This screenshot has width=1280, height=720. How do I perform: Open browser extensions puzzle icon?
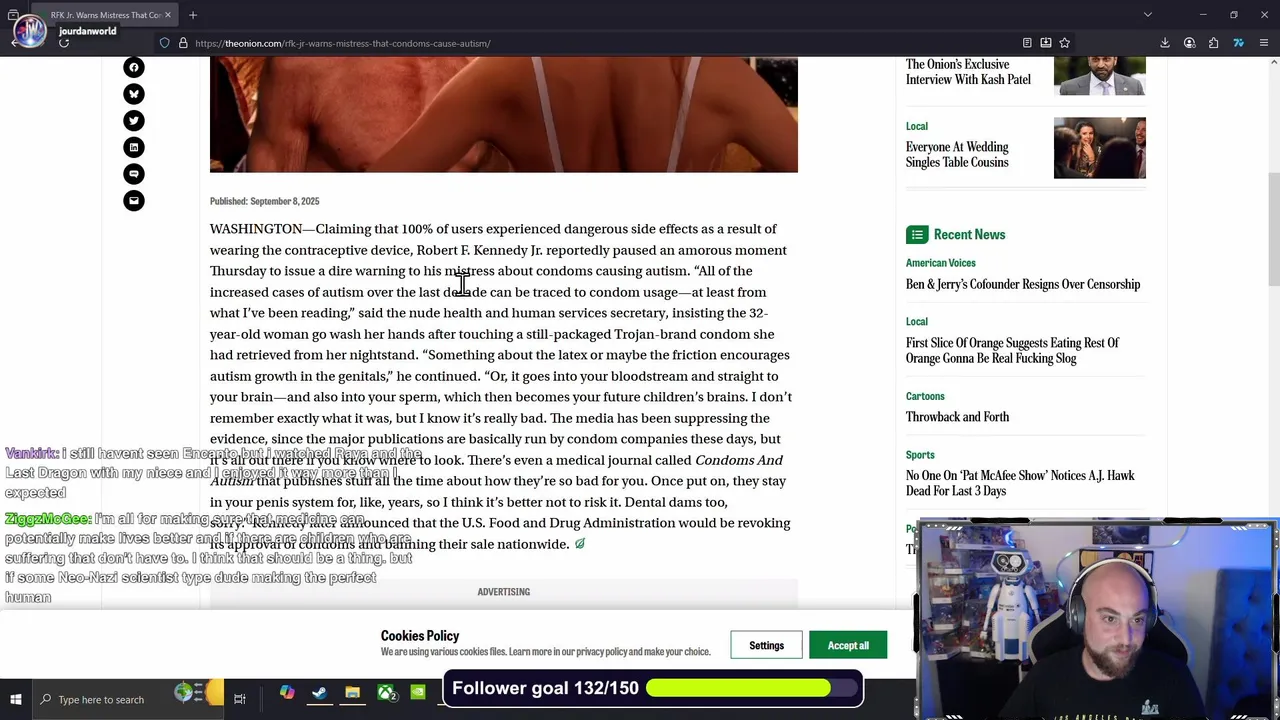(1213, 43)
